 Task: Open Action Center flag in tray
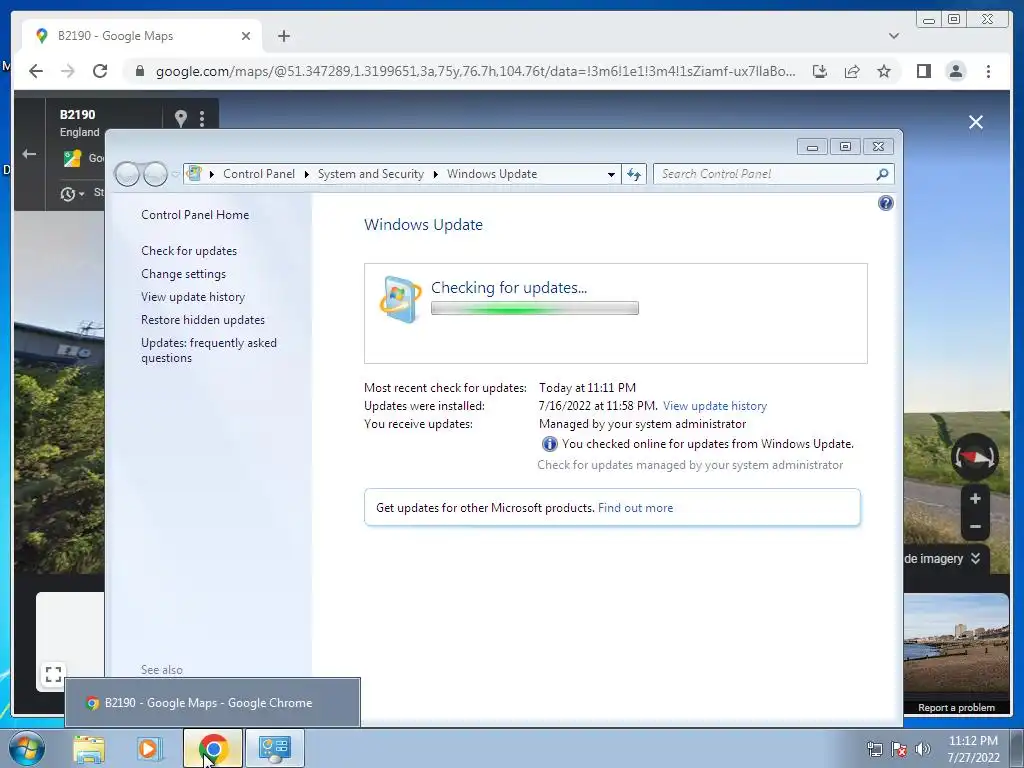899,749
